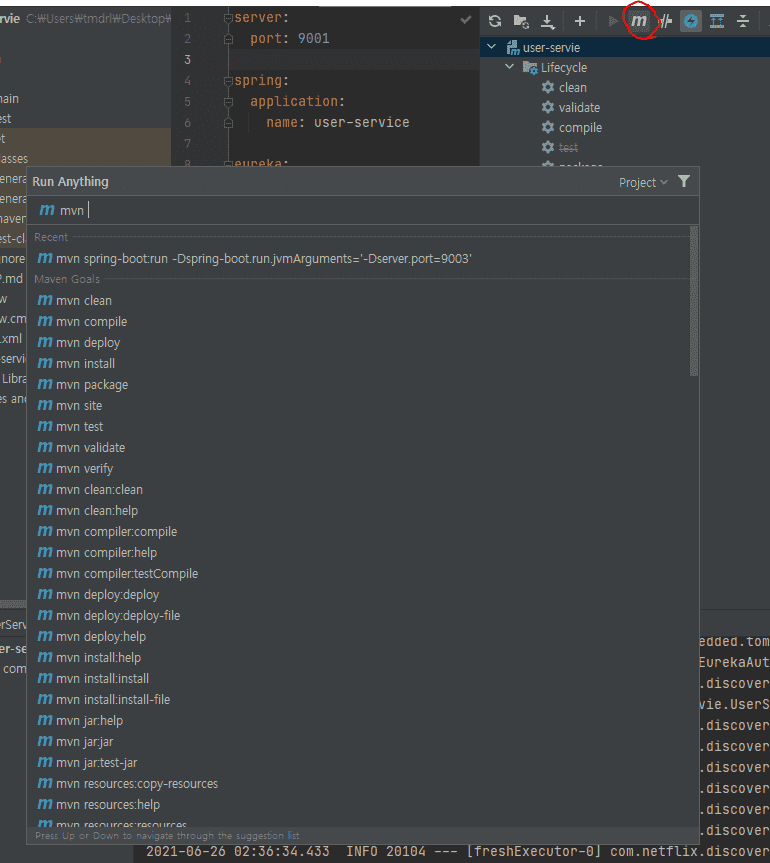
Task: Click the Download Sources icon
Action: click(547, 21)
